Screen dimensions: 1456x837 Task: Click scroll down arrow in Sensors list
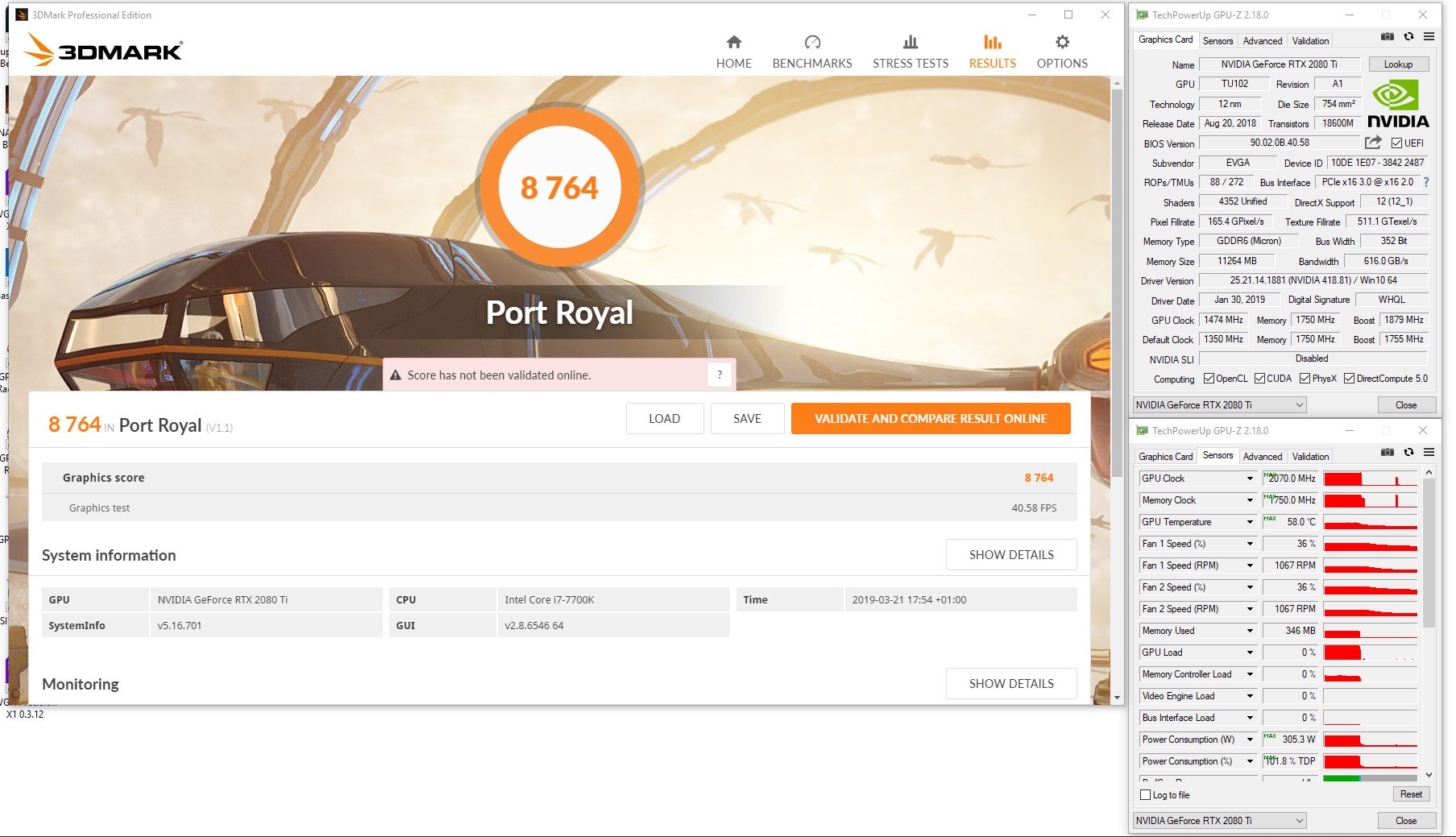point(1429,775)
